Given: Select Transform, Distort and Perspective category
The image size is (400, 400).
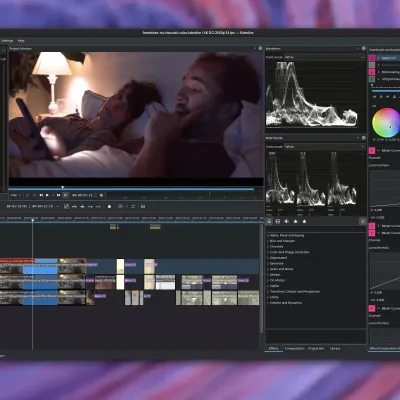Looking at the screenshot, I should [x=295, y=292].
